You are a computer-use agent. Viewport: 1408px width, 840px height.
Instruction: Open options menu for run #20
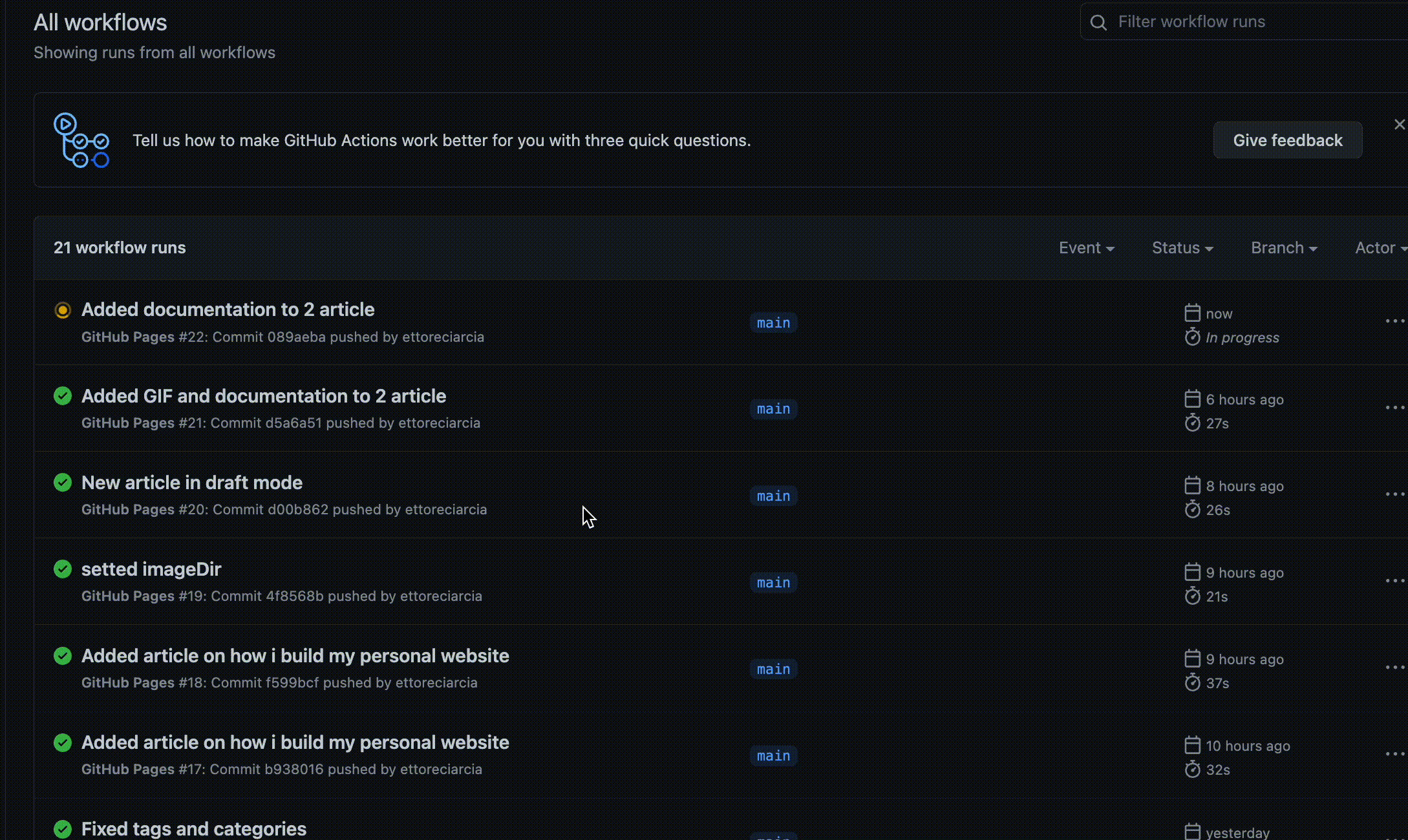pos(1395,494)
